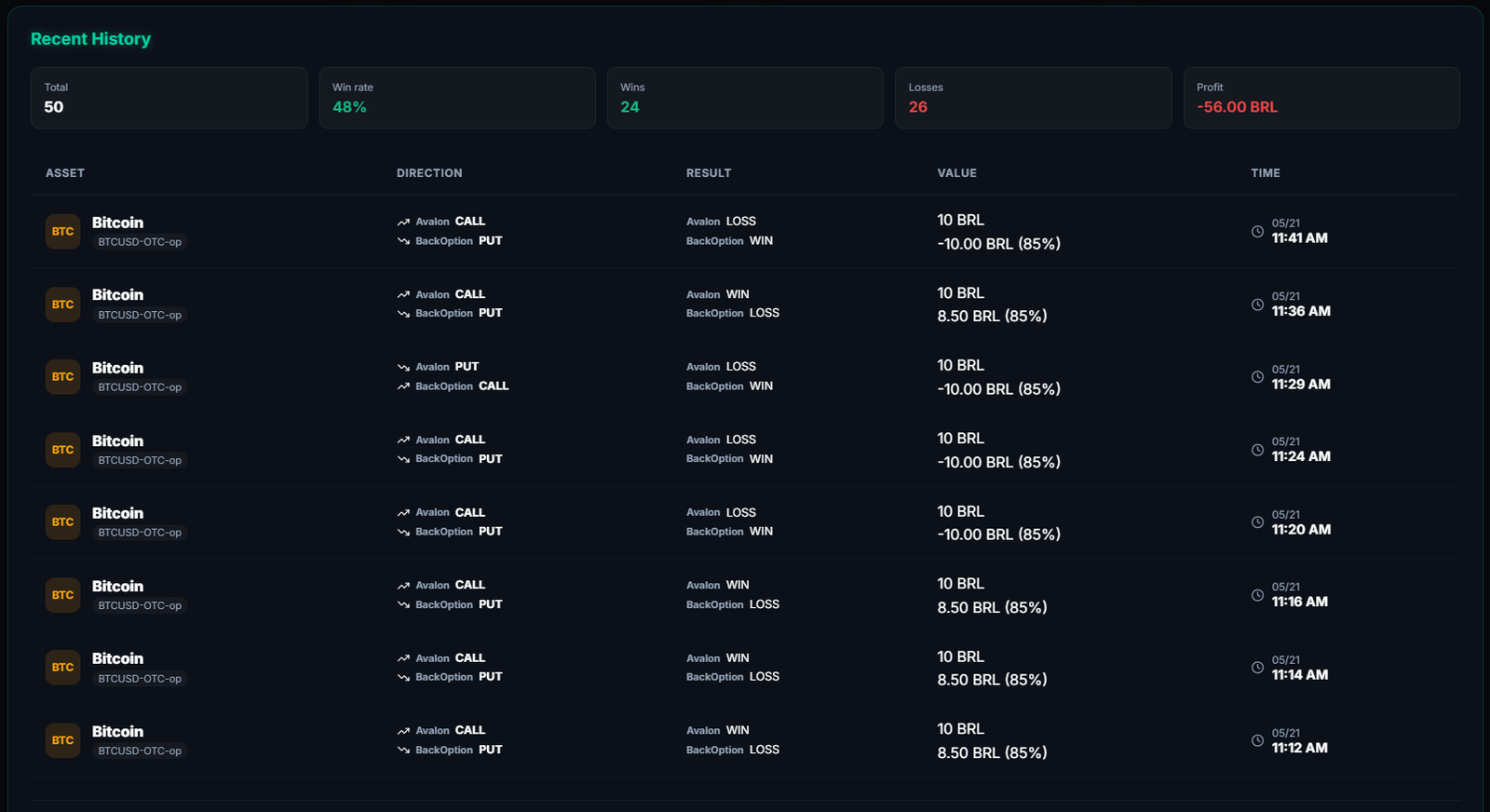Viewport: 1490px width, 812px height.
Task: Click the DIRECTION column header
Action: pos(429,173)
